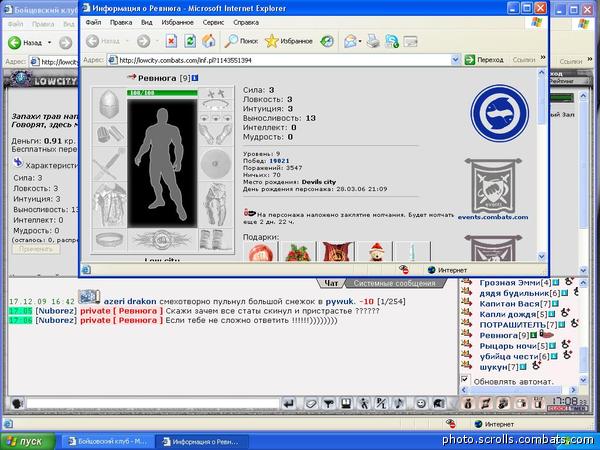Open the Вид menu
This screenshot has height=450, width=600.
[x=147, y=22]
